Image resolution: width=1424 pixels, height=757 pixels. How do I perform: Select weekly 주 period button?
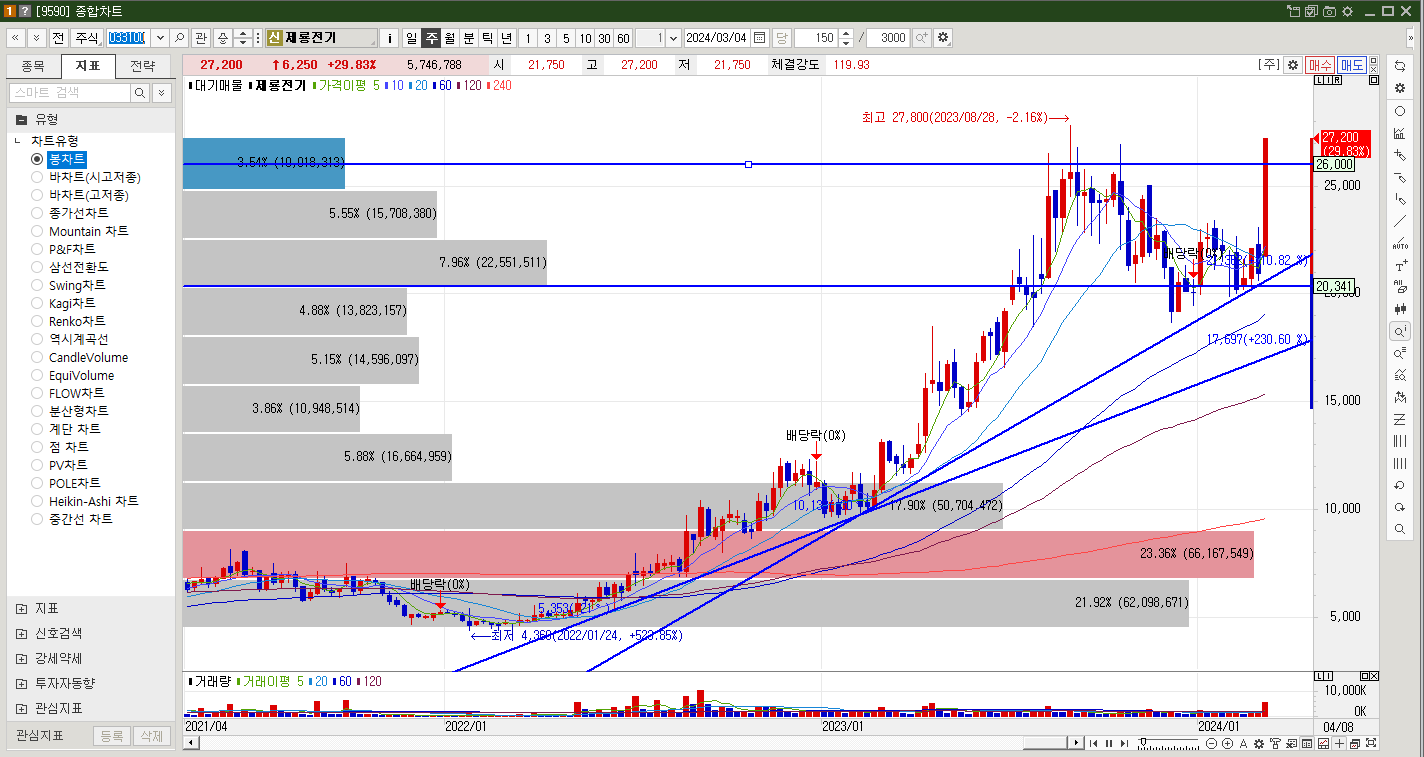coord(431,38)
